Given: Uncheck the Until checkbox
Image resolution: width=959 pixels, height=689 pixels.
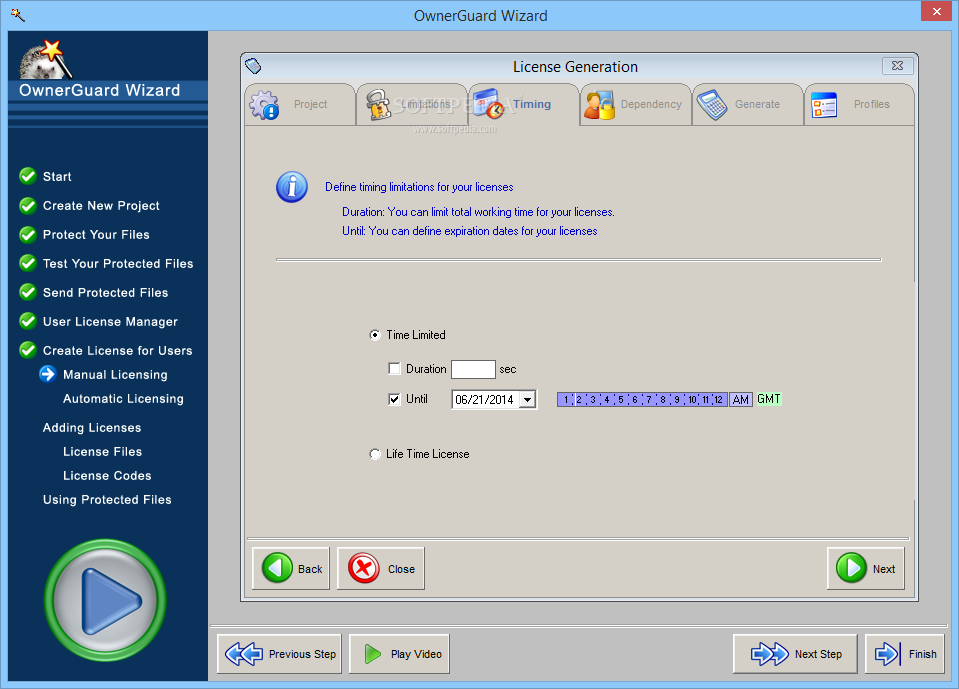Looking at the screenshot, I should coord(394,399).
